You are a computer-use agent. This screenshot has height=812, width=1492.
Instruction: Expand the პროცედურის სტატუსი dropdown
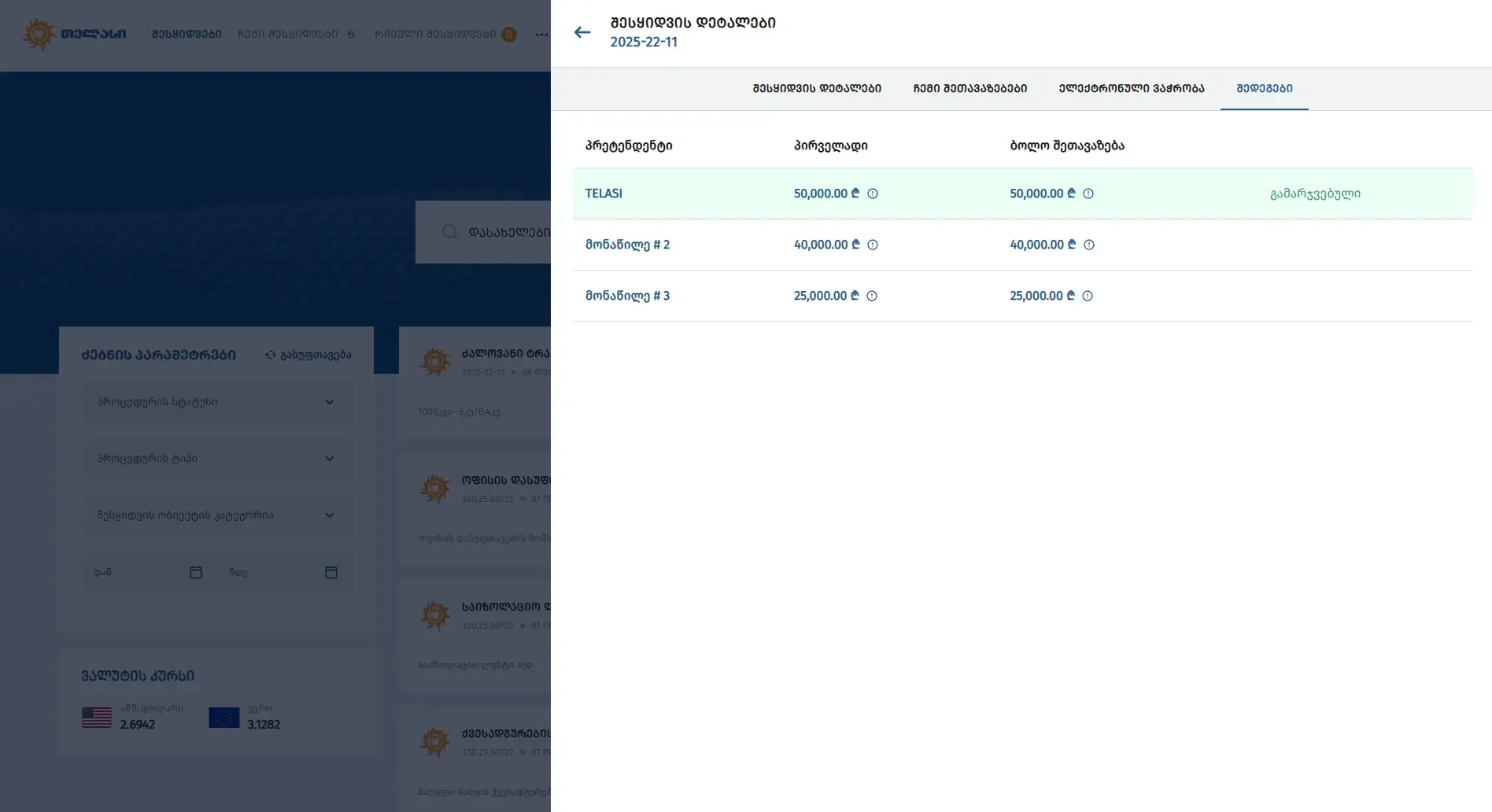click(216, 402)
